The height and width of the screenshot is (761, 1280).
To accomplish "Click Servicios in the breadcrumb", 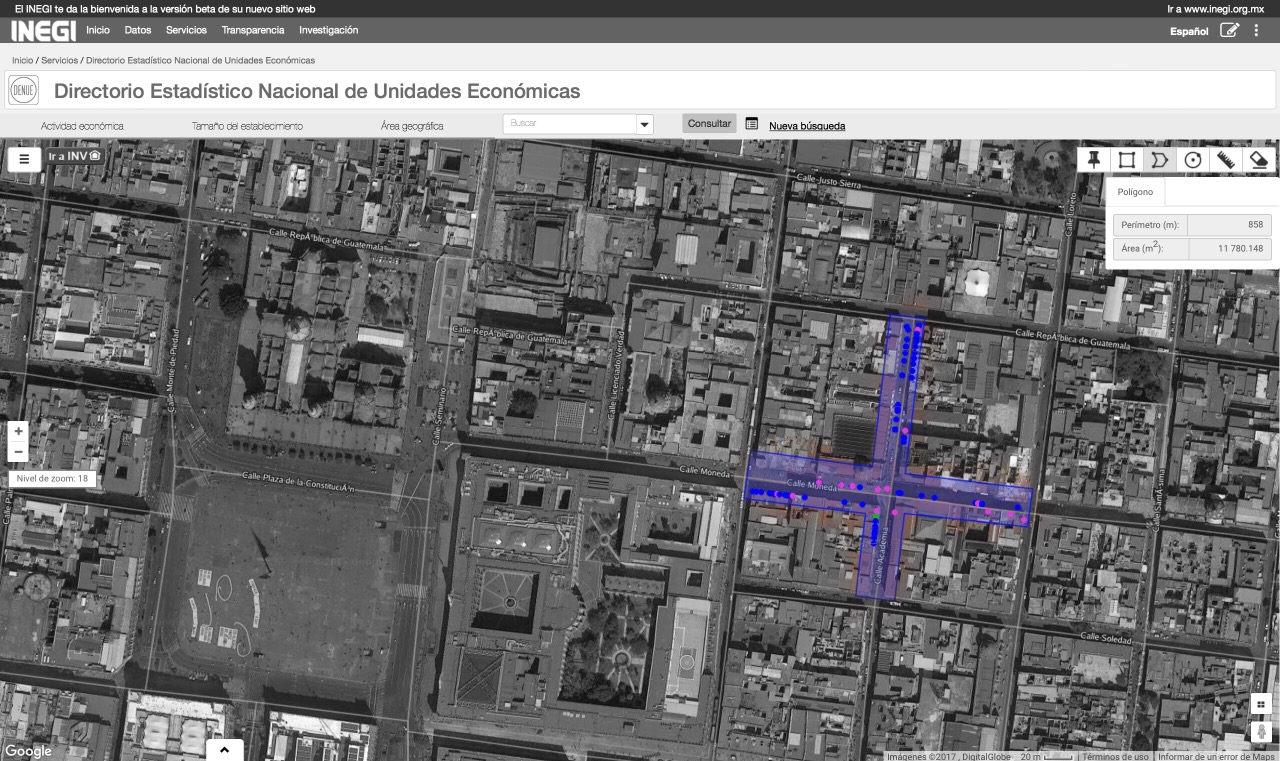I will (x=59, y=61).
